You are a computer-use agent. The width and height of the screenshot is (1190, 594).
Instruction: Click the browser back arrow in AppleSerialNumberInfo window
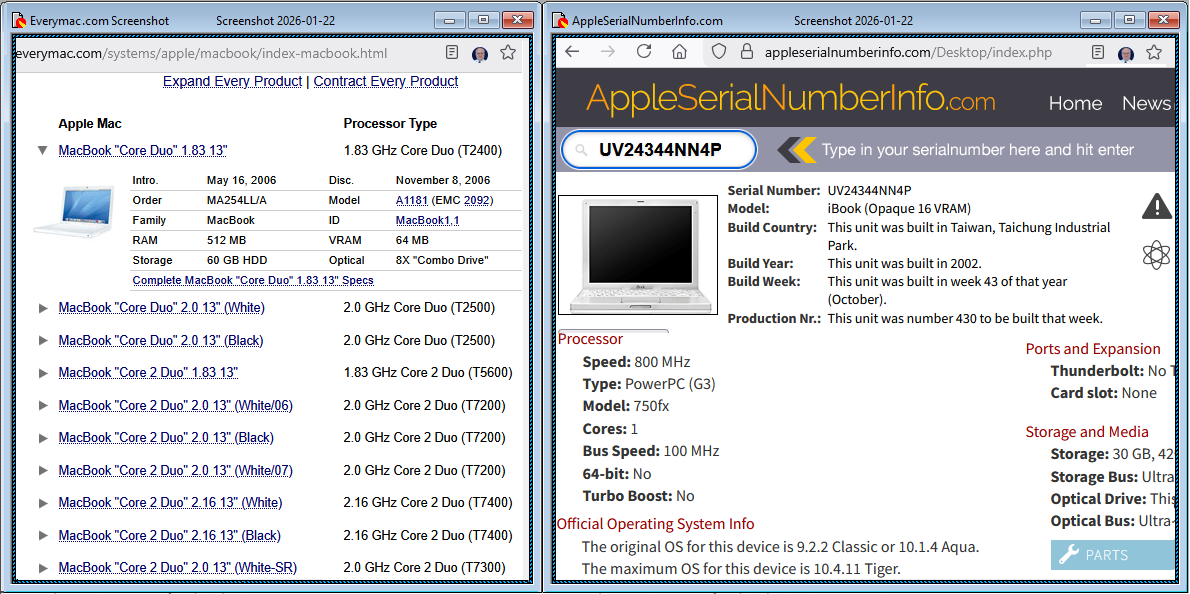[572, 52]
